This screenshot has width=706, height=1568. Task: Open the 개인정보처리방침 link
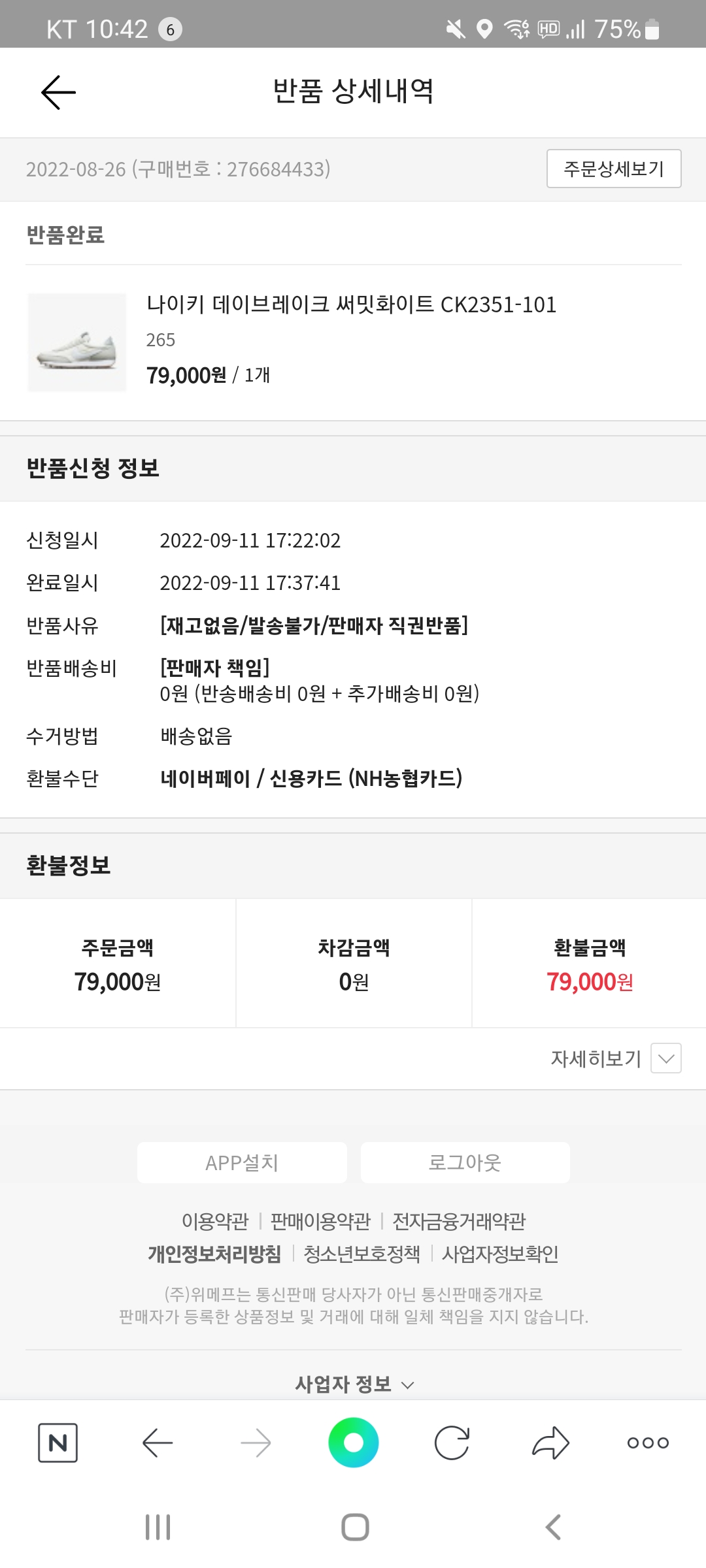214,1254
